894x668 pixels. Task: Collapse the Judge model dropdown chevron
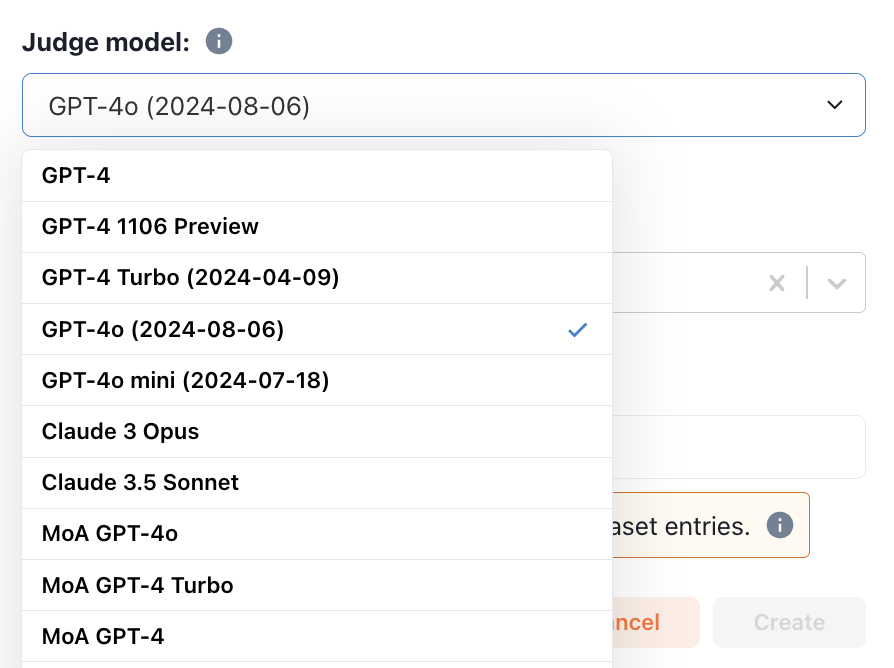(x=835, y=105)
